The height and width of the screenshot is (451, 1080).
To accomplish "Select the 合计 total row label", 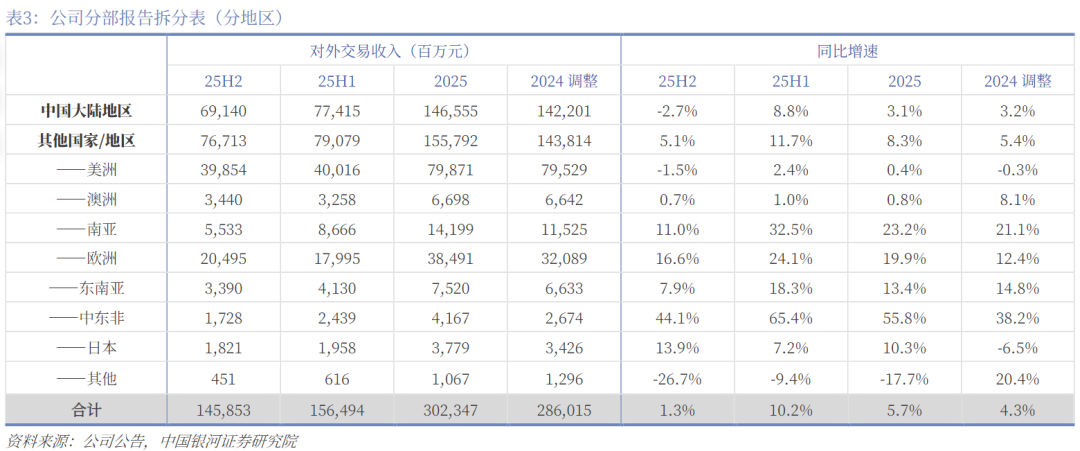I will pyautogui.click(x=86, y=410).
